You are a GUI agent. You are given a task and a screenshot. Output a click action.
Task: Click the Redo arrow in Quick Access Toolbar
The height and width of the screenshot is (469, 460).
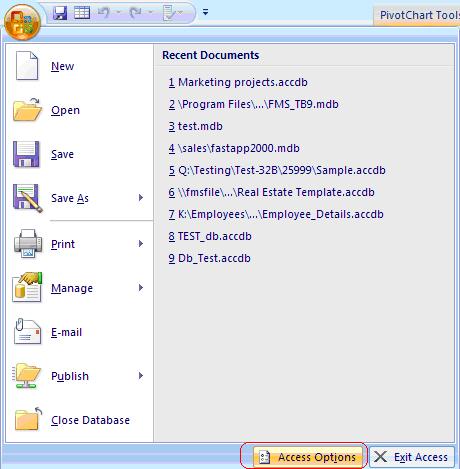tap(136, 13)
